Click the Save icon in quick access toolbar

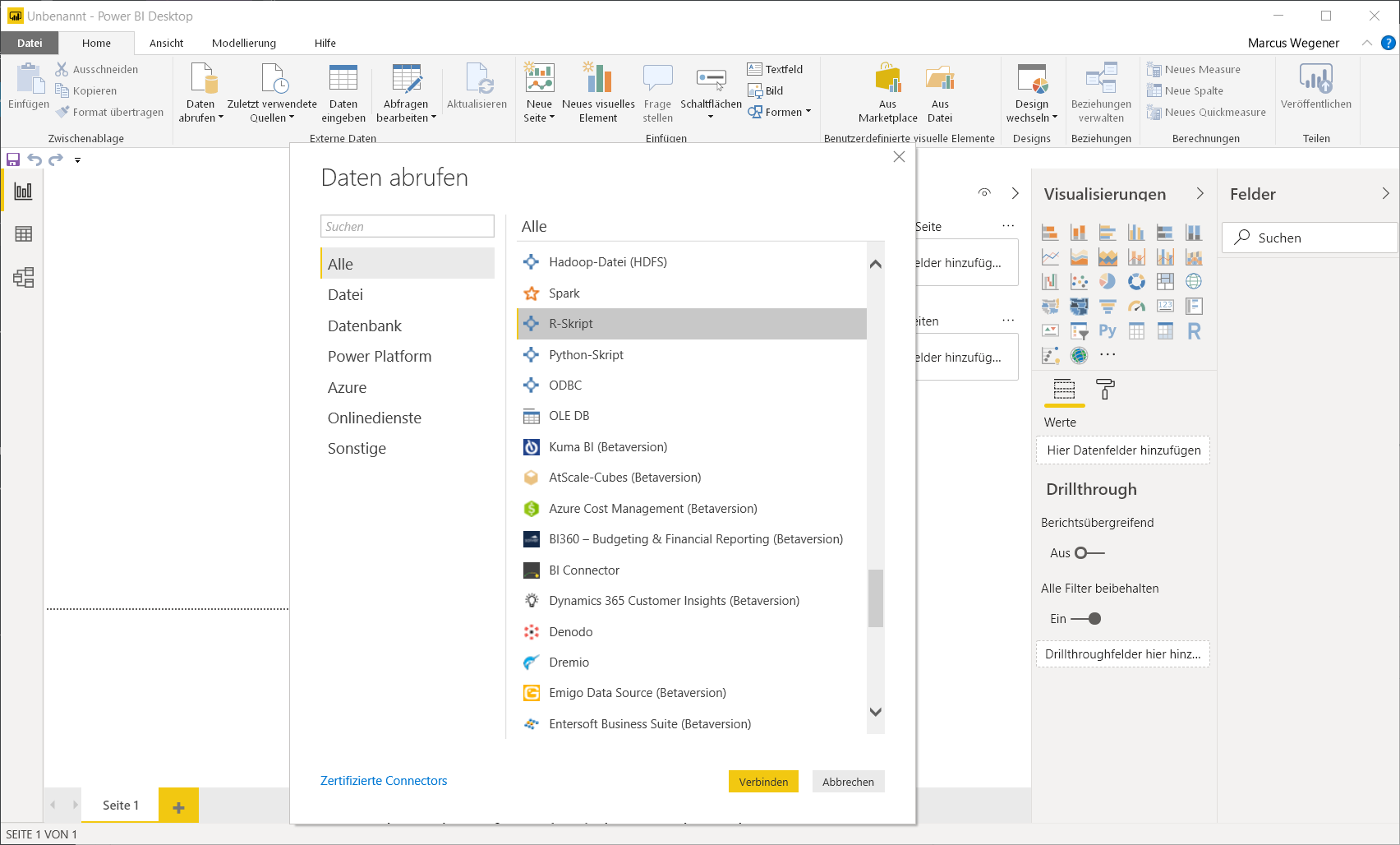[x=13, y=159]
